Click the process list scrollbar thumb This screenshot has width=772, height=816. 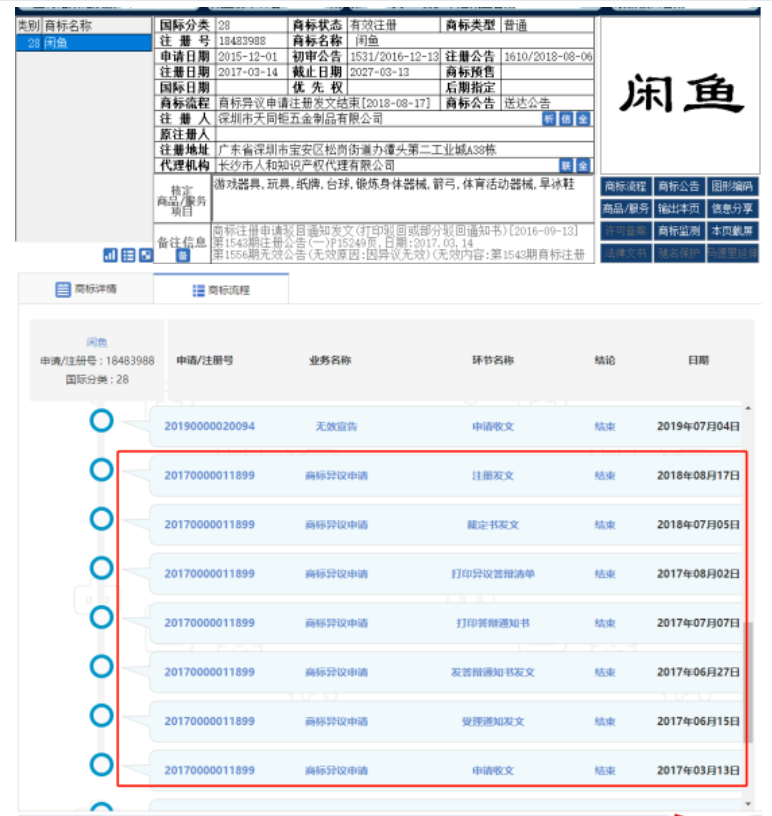[x=750, y=682]
